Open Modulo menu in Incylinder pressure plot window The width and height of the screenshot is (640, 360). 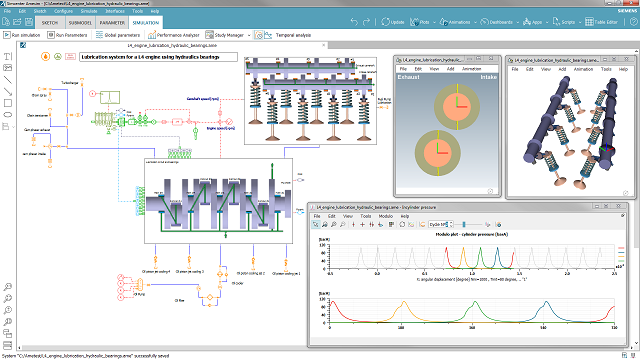386,216
